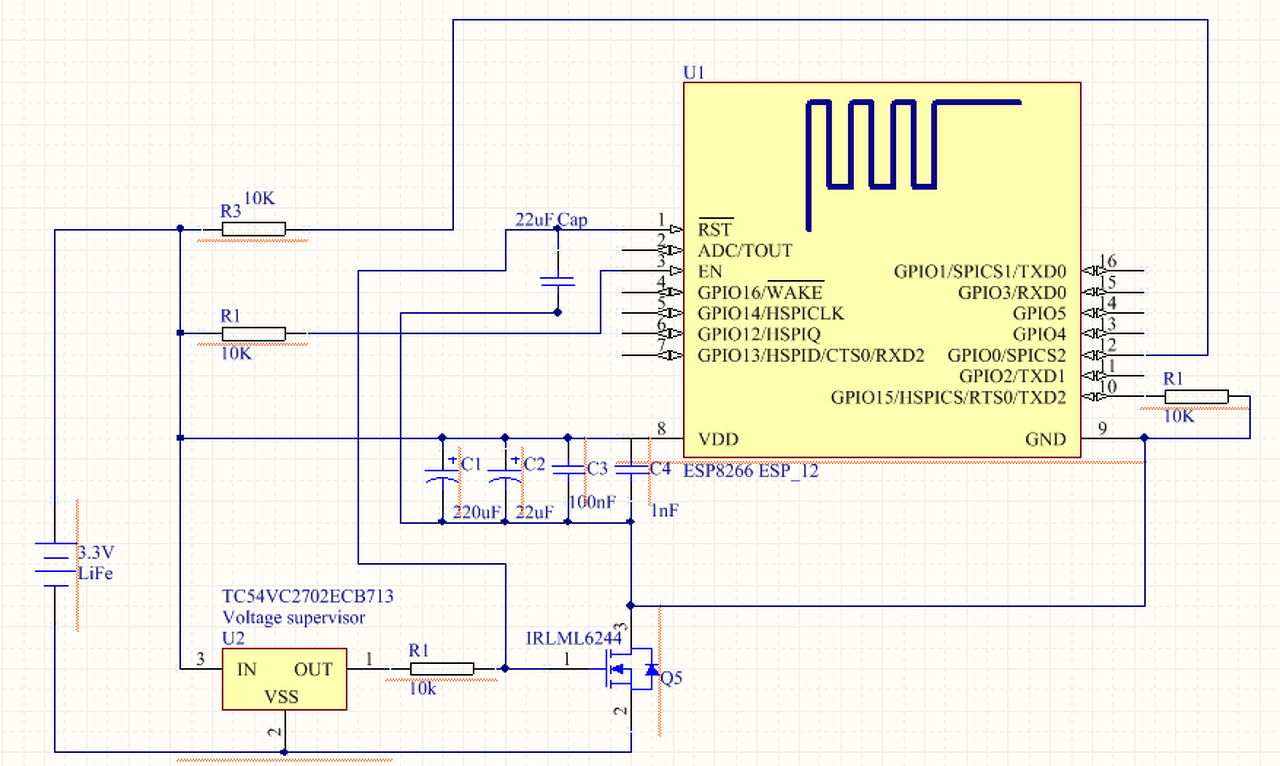The height and width of the screenshot is (766, 1280).
Task: Click the GPIO13/HSPID/CTS0/RXD2 pin label
Action: tap(811, 355)
